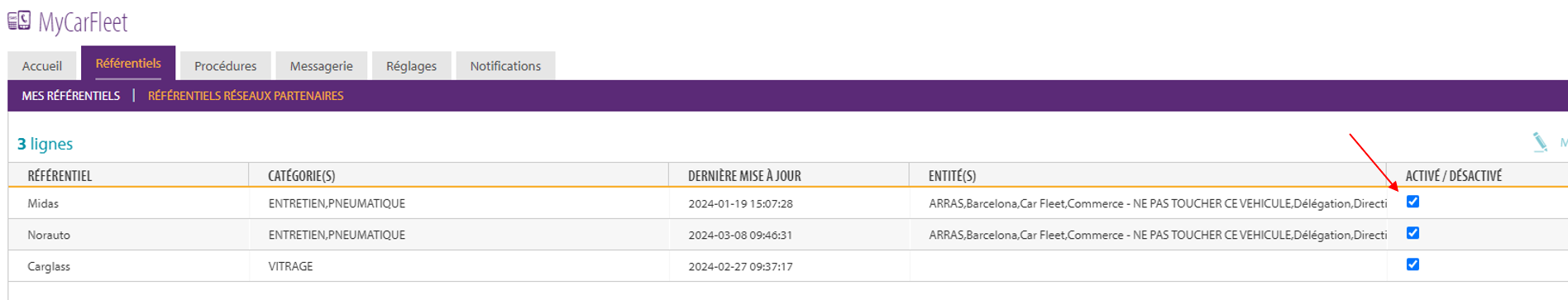
Task: Uncheck the Midas activé checkbox
Action: pos(1413,202)
